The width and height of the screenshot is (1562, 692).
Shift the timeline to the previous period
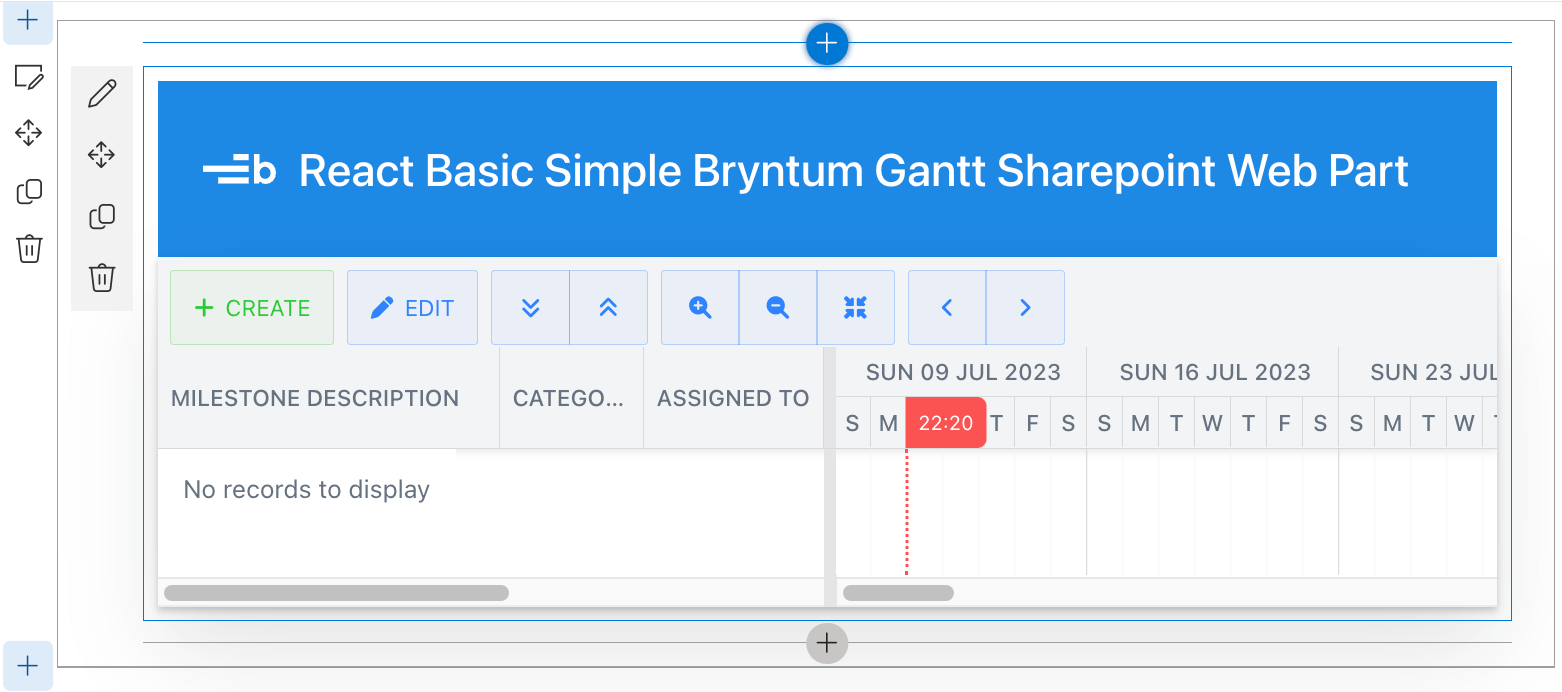(947, 308)
